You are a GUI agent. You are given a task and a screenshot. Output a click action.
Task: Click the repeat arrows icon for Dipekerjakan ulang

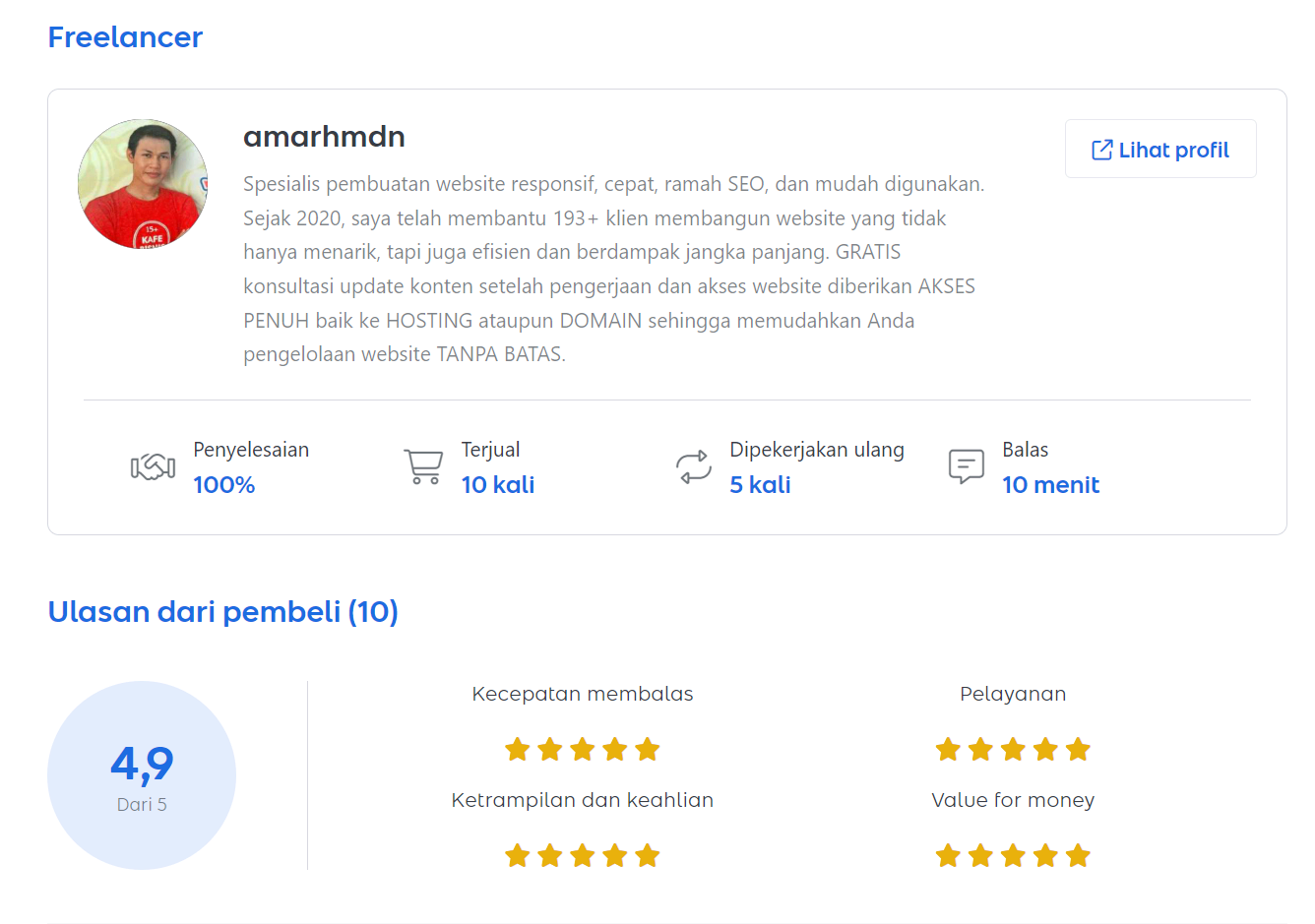693,466
